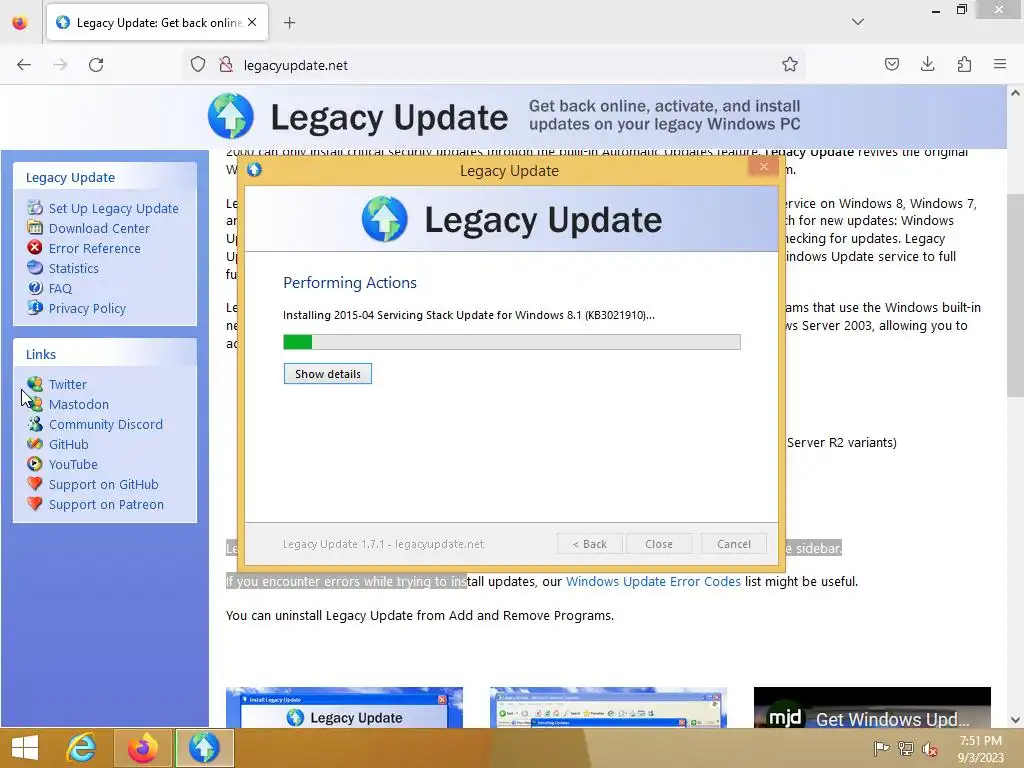
Task: Click the Firefox forward arrow button
Action: click(x=60, y=65)
